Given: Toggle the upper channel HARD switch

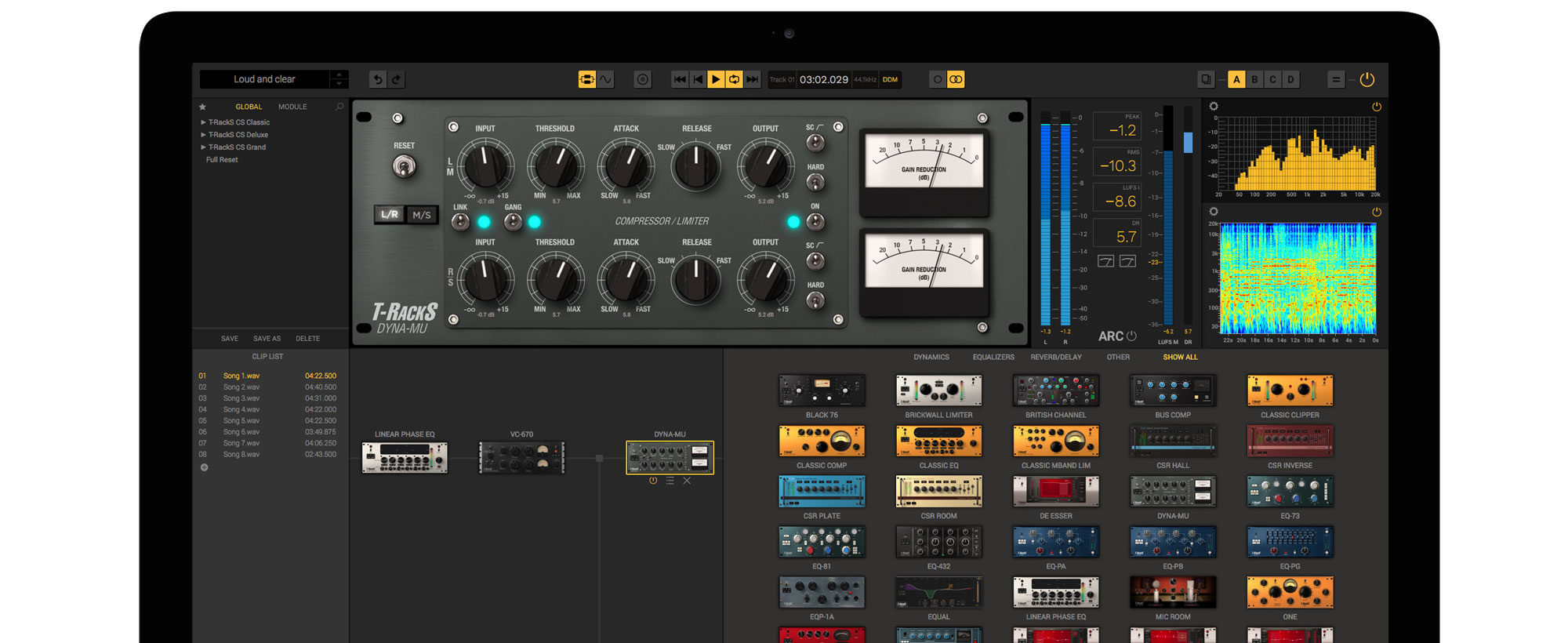Looking at the screenshot, I should click(815, 182).
